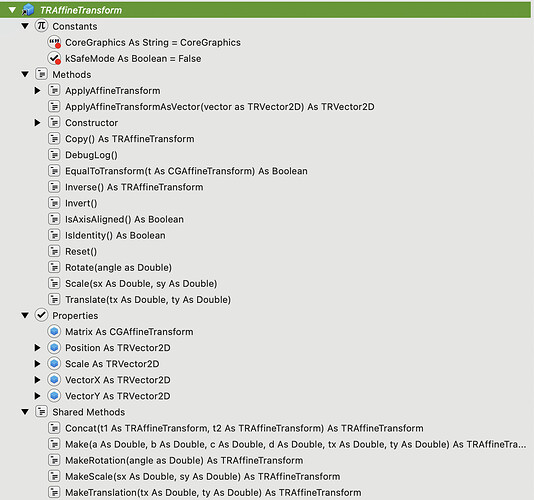Image resolution: width=534 pixels, height=500 pixels.
Task: Click the Methods group icon
Action: pos(41,74)
